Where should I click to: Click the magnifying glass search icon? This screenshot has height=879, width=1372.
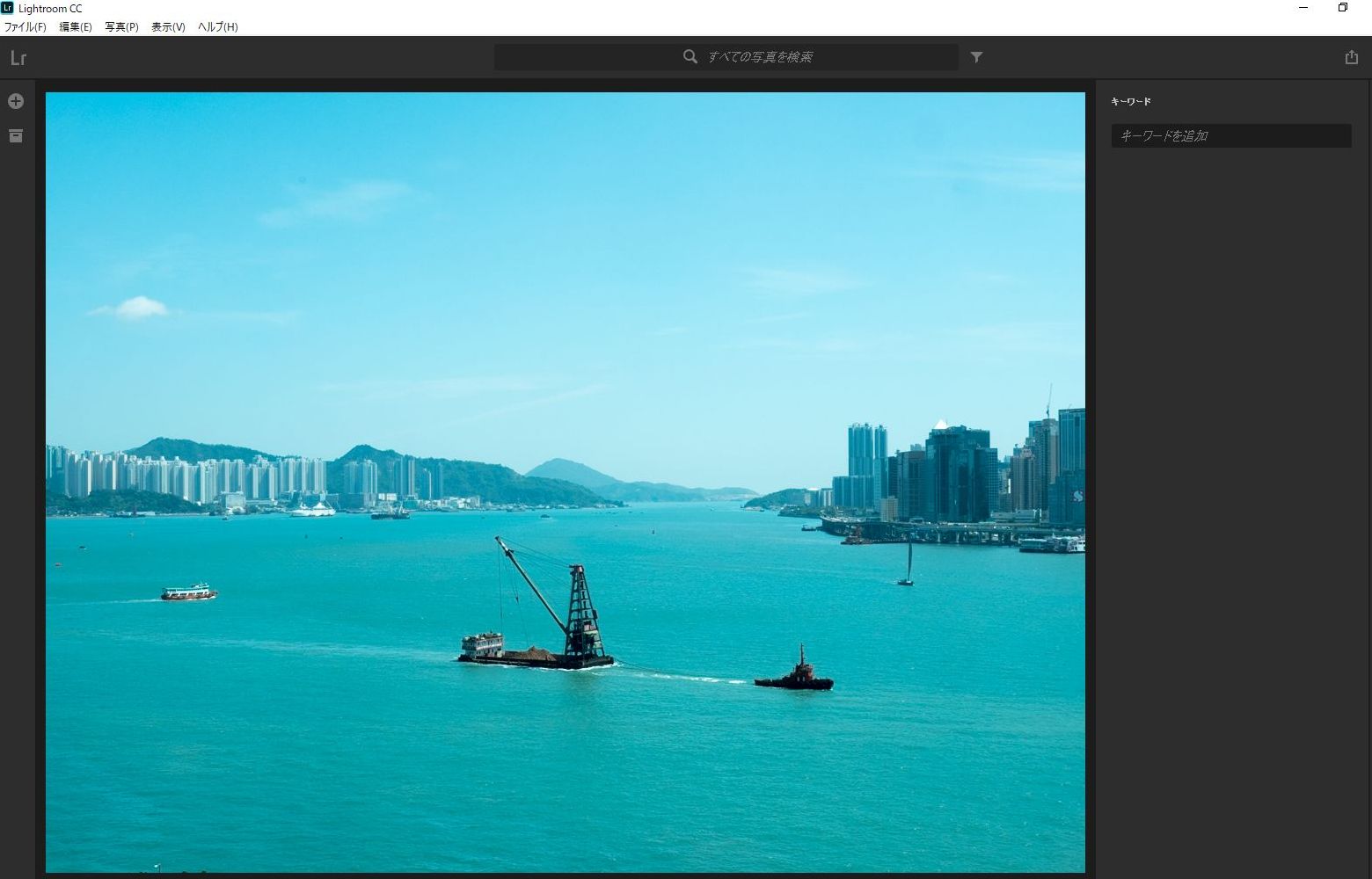(x=690, y=56)
